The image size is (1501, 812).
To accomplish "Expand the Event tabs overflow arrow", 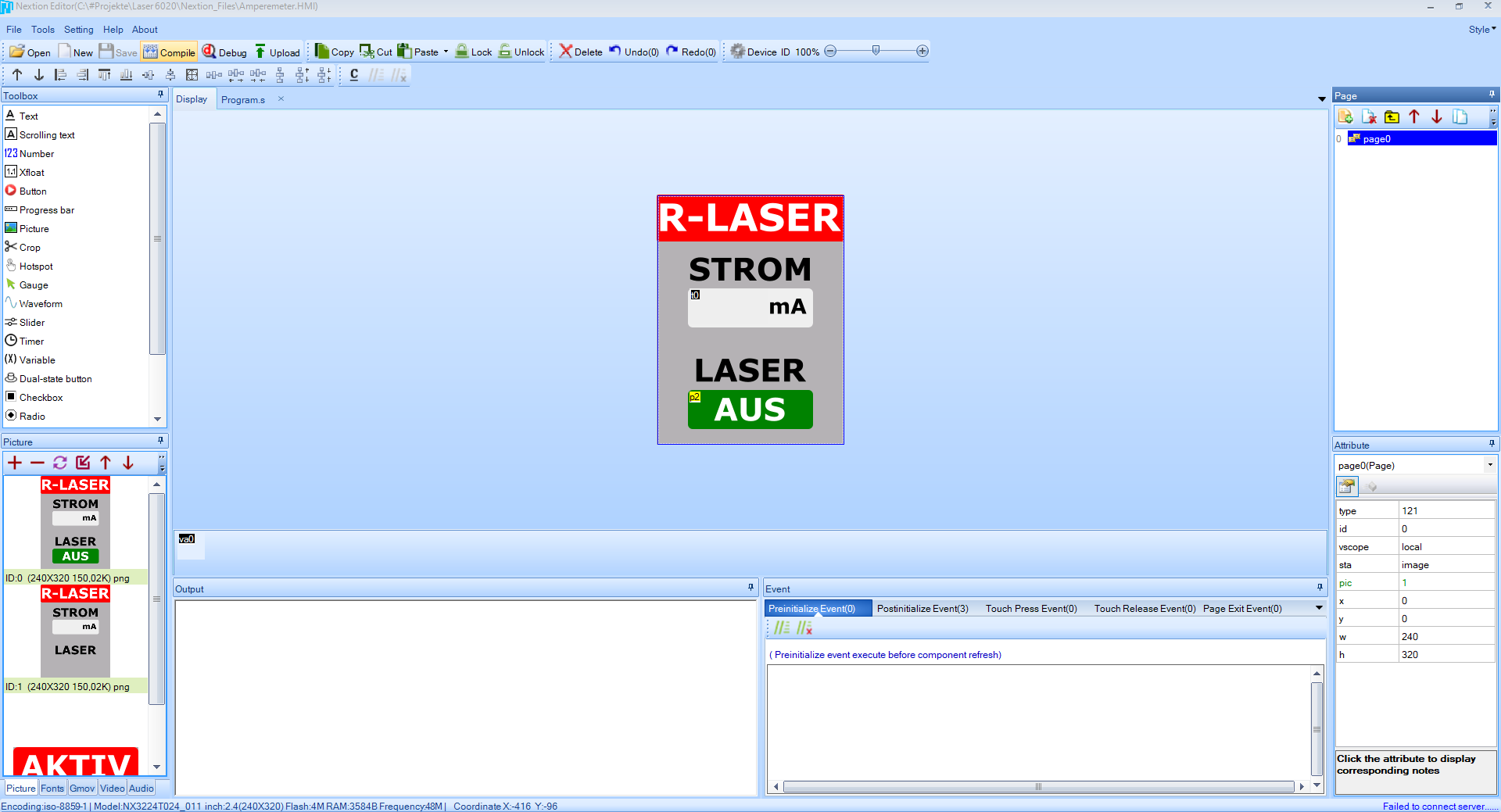I will (x=1319, y=608).
